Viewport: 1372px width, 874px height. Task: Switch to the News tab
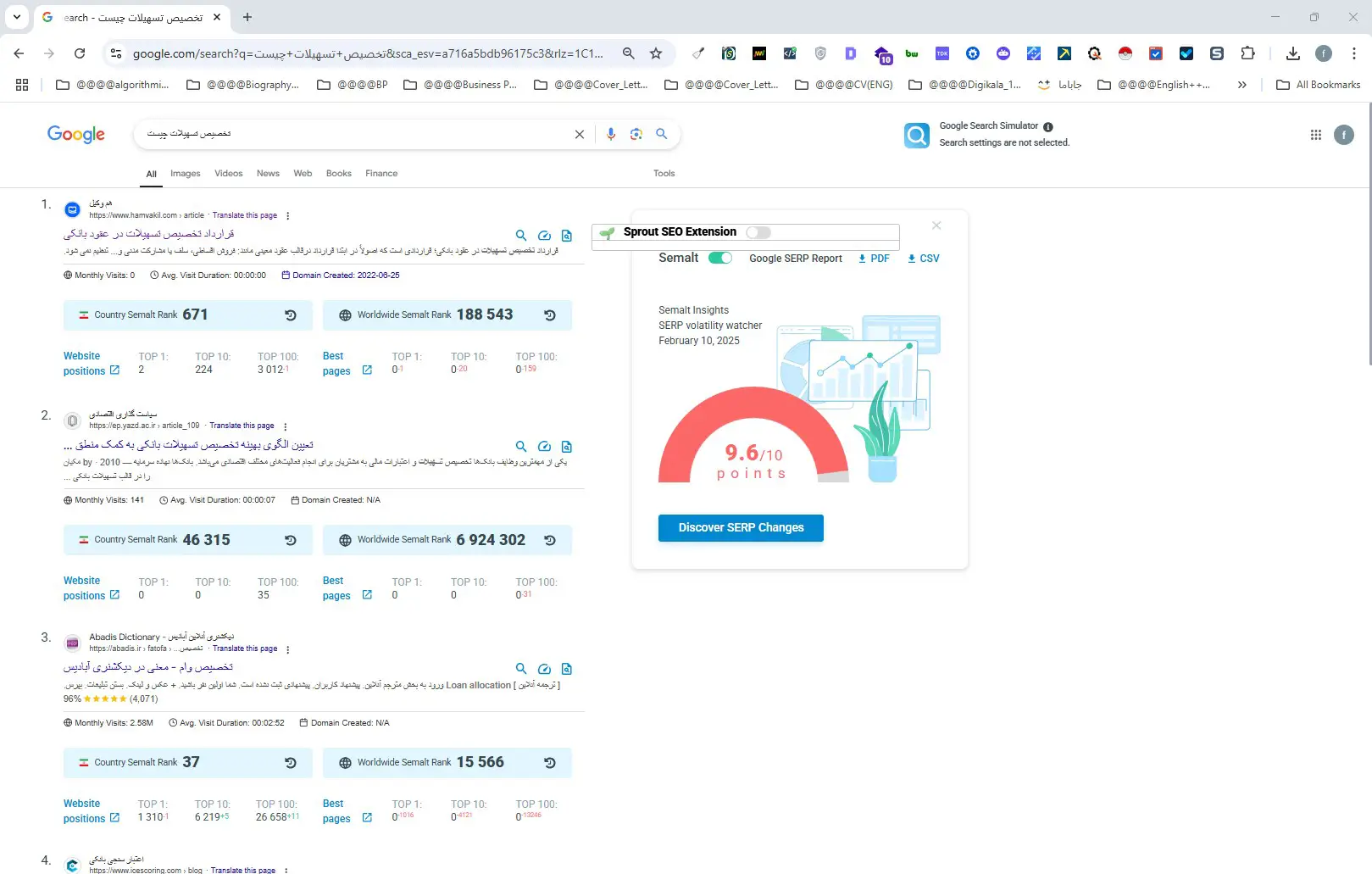[268, 174]
